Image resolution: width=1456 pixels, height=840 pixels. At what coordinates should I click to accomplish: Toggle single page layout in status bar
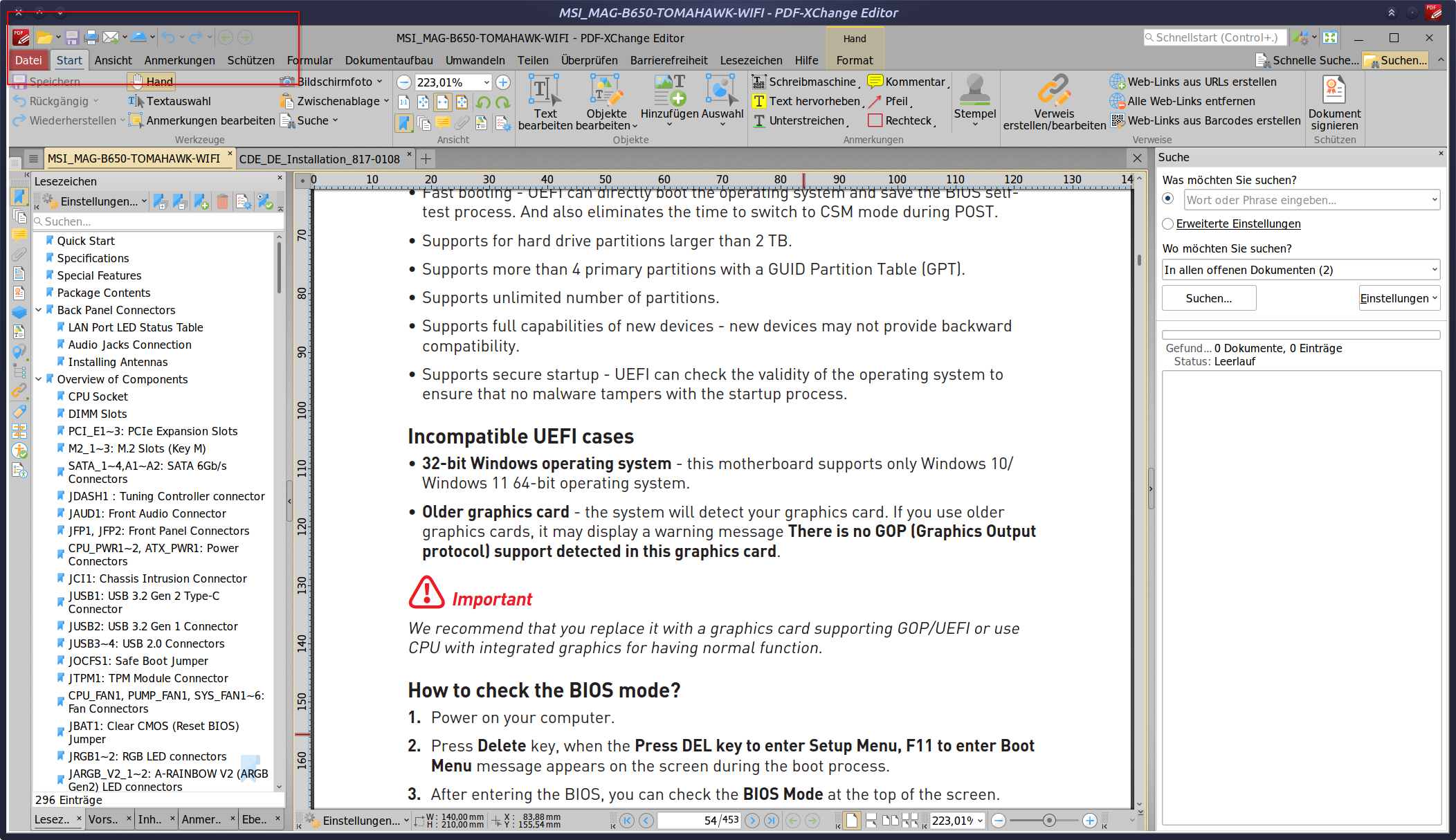tap(853, 821)
